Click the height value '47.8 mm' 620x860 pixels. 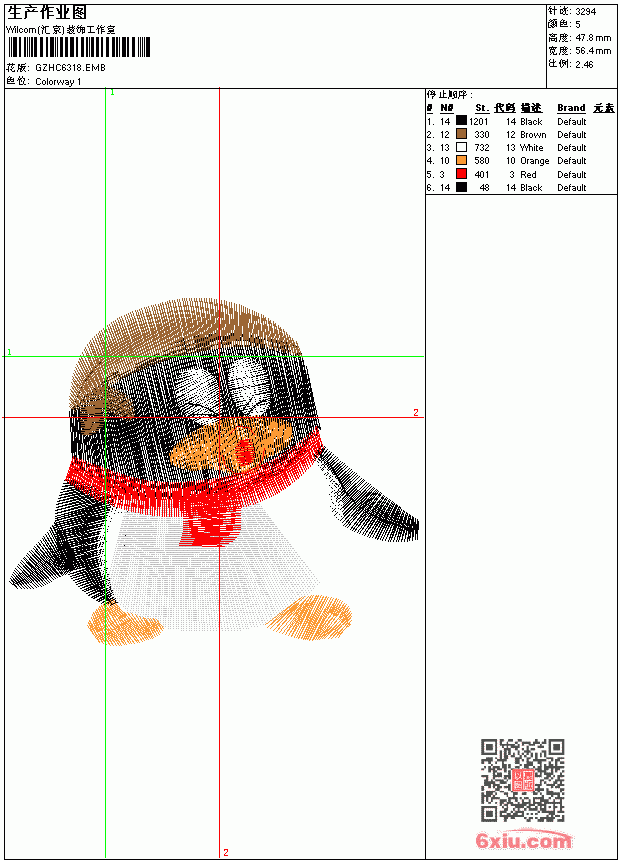(x=593, y=38)
